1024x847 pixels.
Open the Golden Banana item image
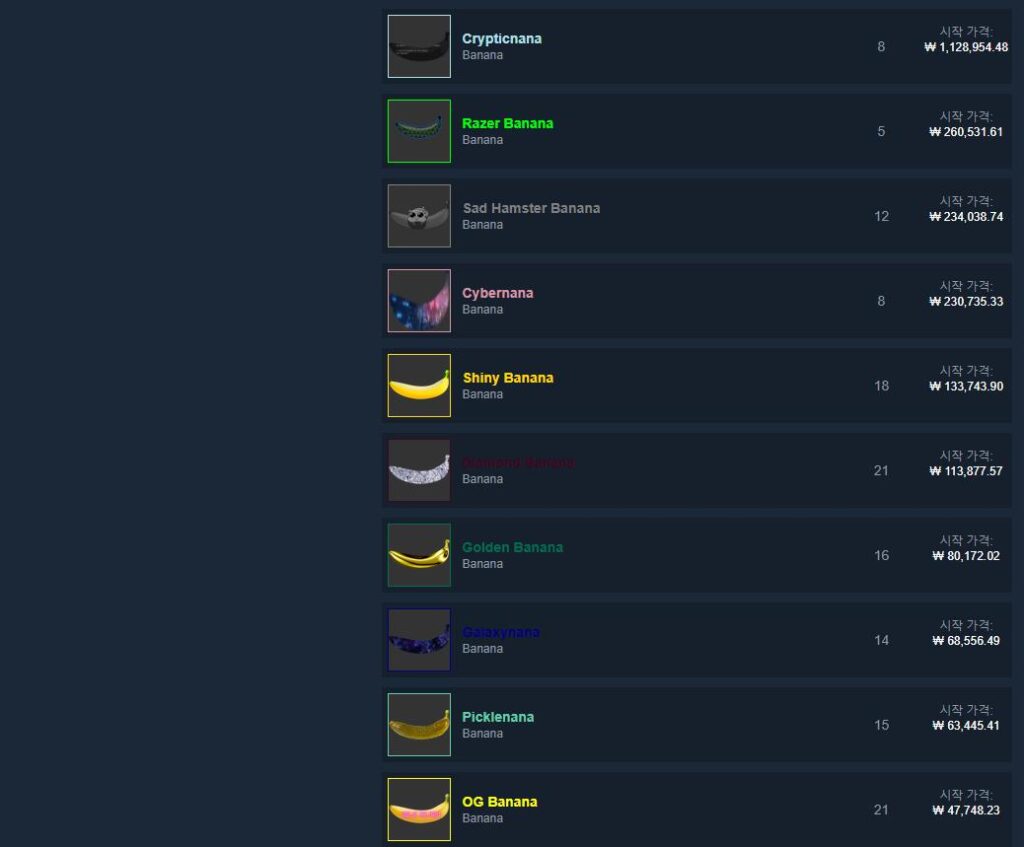pos(419,555)
